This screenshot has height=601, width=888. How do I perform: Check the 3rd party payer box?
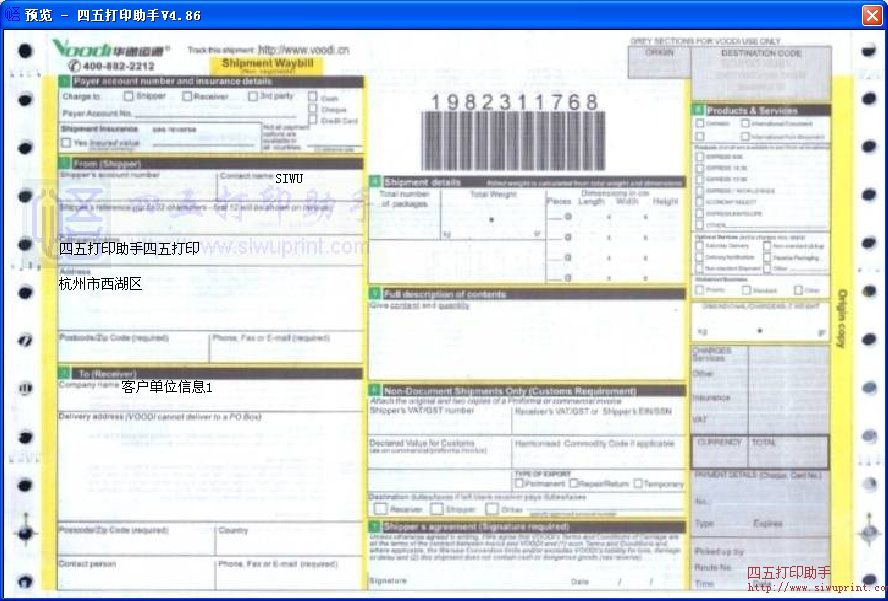click(x=252, y=97)
